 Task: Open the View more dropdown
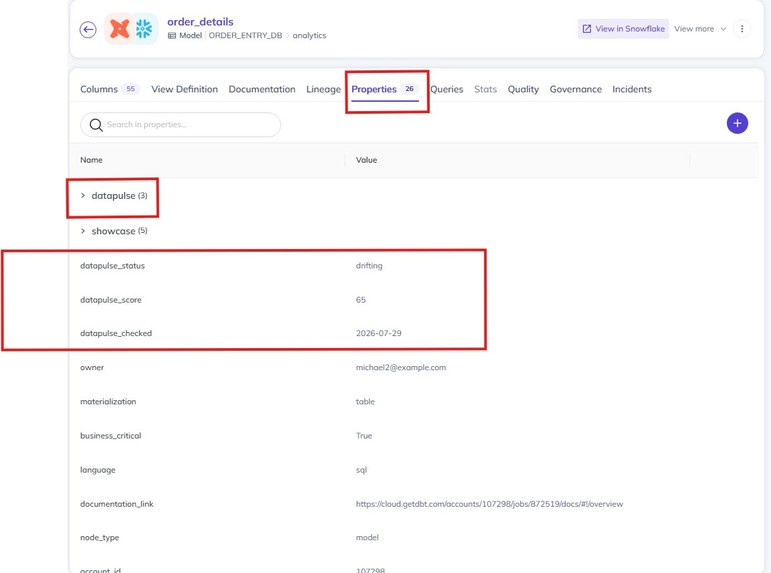[700, 29]
